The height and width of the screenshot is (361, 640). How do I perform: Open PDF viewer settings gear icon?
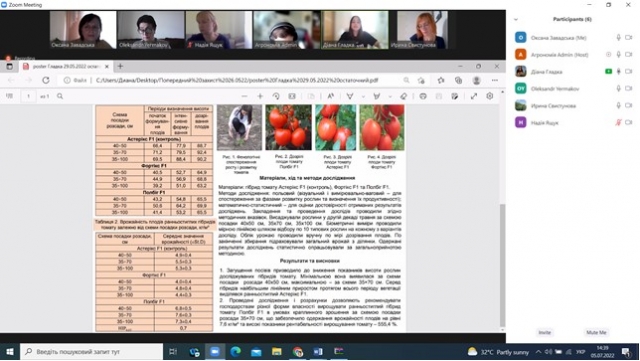click(489, 96)
